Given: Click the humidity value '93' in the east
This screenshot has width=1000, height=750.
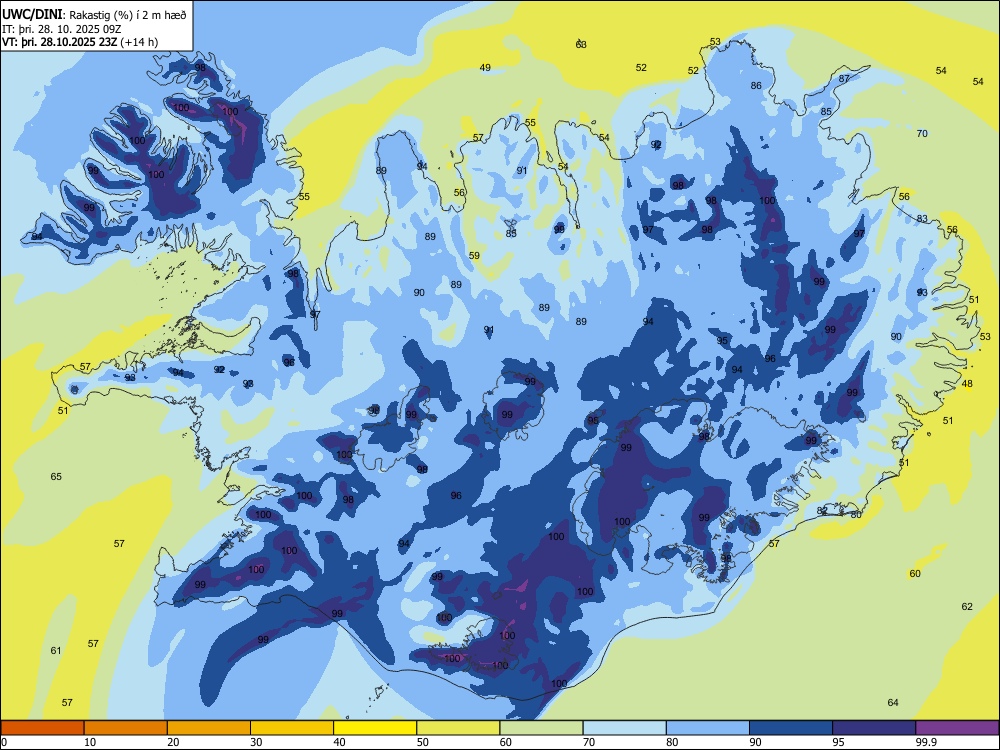Looking at the screenshot, I should 922,292.
